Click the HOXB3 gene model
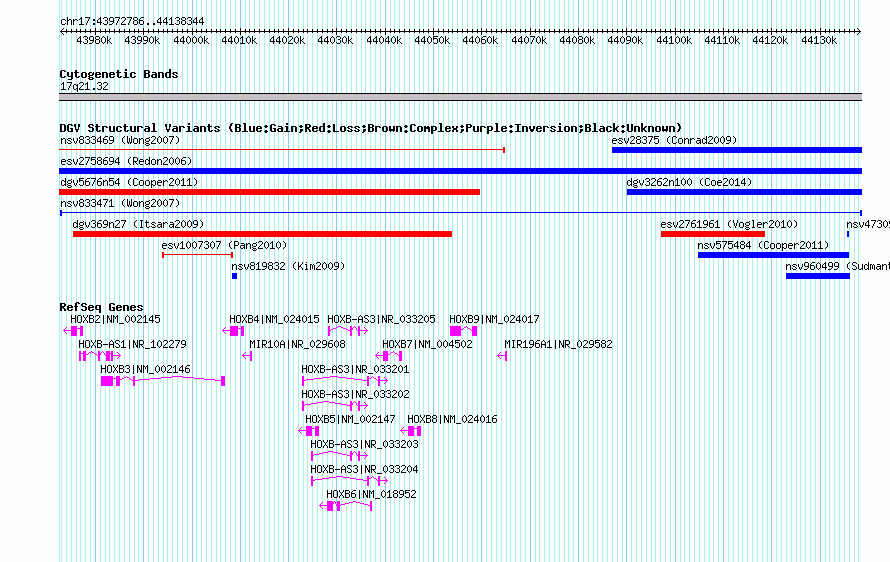Screen dimensions: 890x562 tap(163, 381)
